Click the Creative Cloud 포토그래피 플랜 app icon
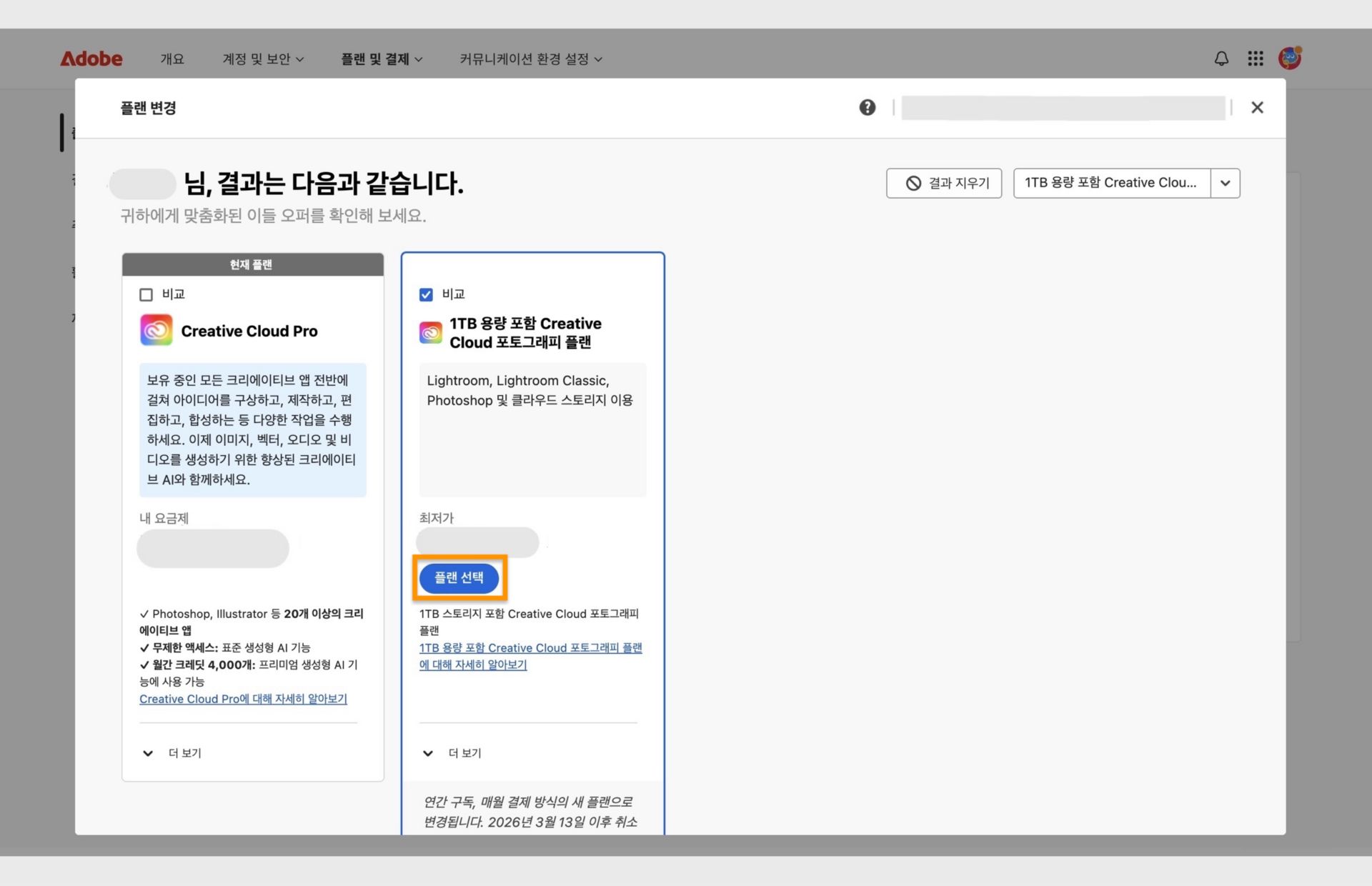 430,332
